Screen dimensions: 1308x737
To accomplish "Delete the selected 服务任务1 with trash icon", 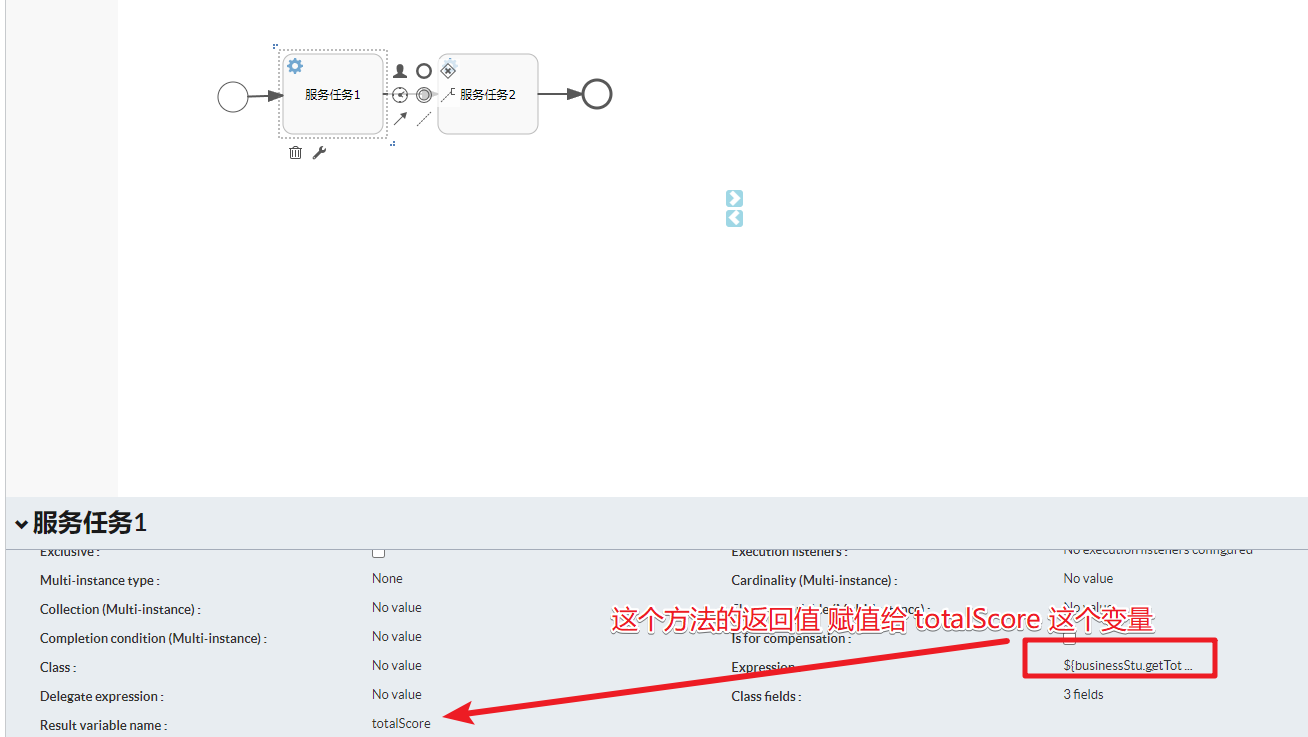I will pyautogui.click(x=295, y=153).
